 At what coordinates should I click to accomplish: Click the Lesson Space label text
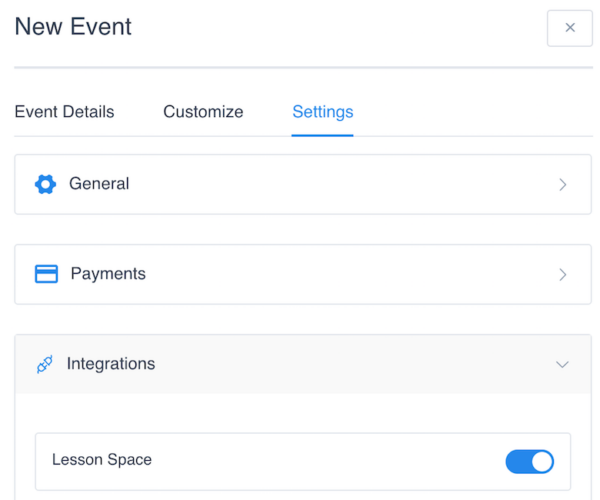coord(102,460)
